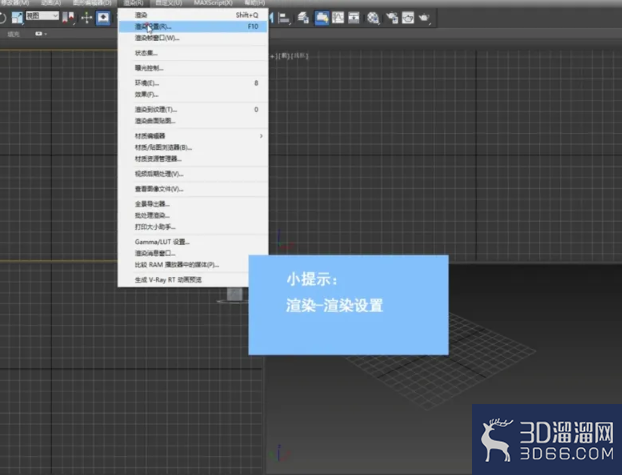Open 图形编辑器(D) menu in menu bar
The width and height of the screenshot is (622, 475).
coord(92,3)
